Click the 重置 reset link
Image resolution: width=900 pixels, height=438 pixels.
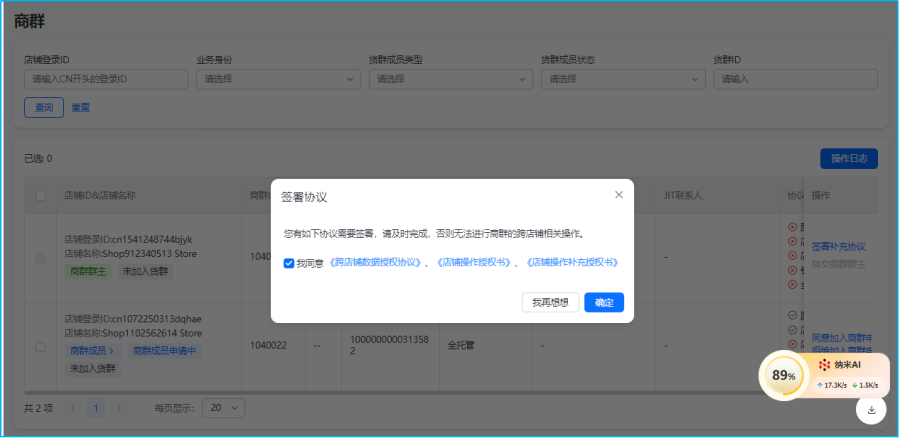(x=80, y=107)
